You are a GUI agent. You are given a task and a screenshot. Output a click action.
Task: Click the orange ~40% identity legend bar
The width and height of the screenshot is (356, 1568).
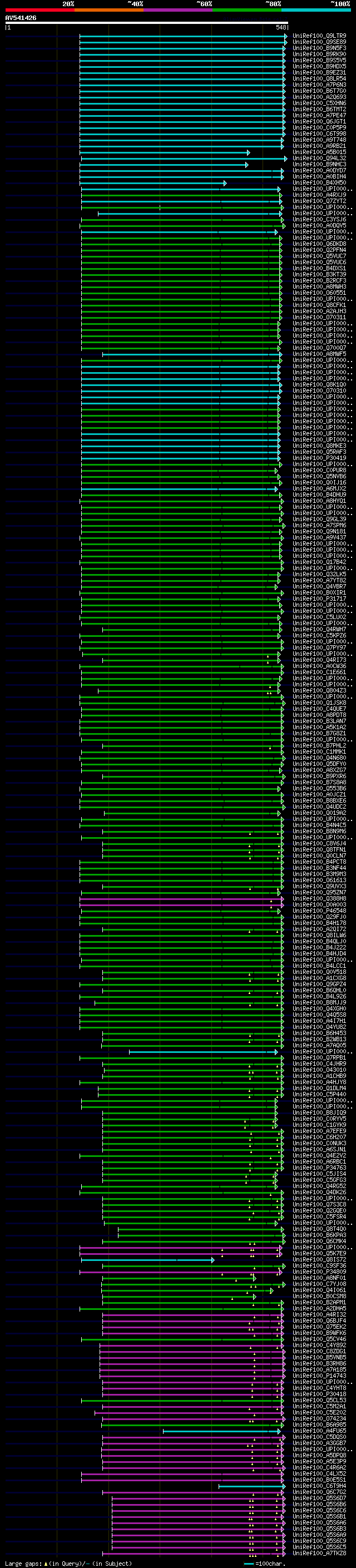[x=109, y=10]
